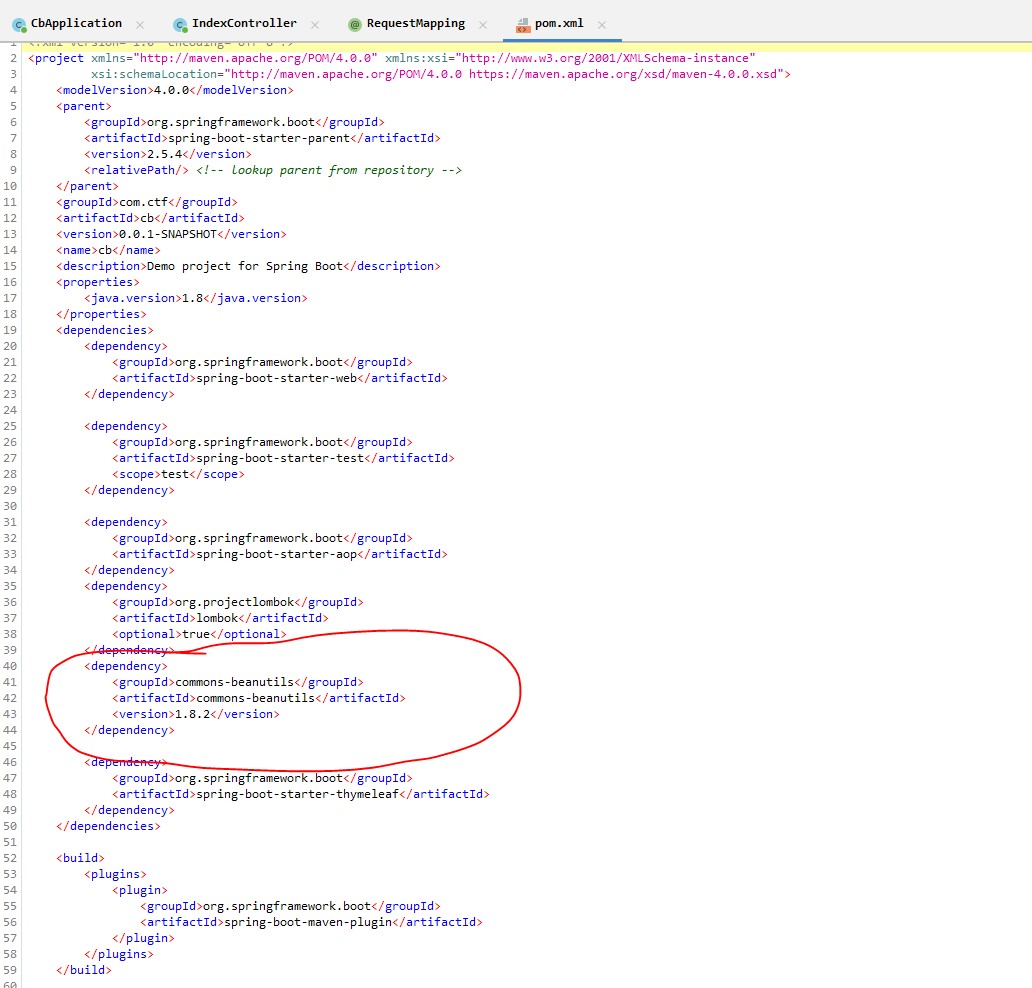Click commons-beanutils artifactId on line 42
Screen dimensions: 1032x988
coord(255,698)
